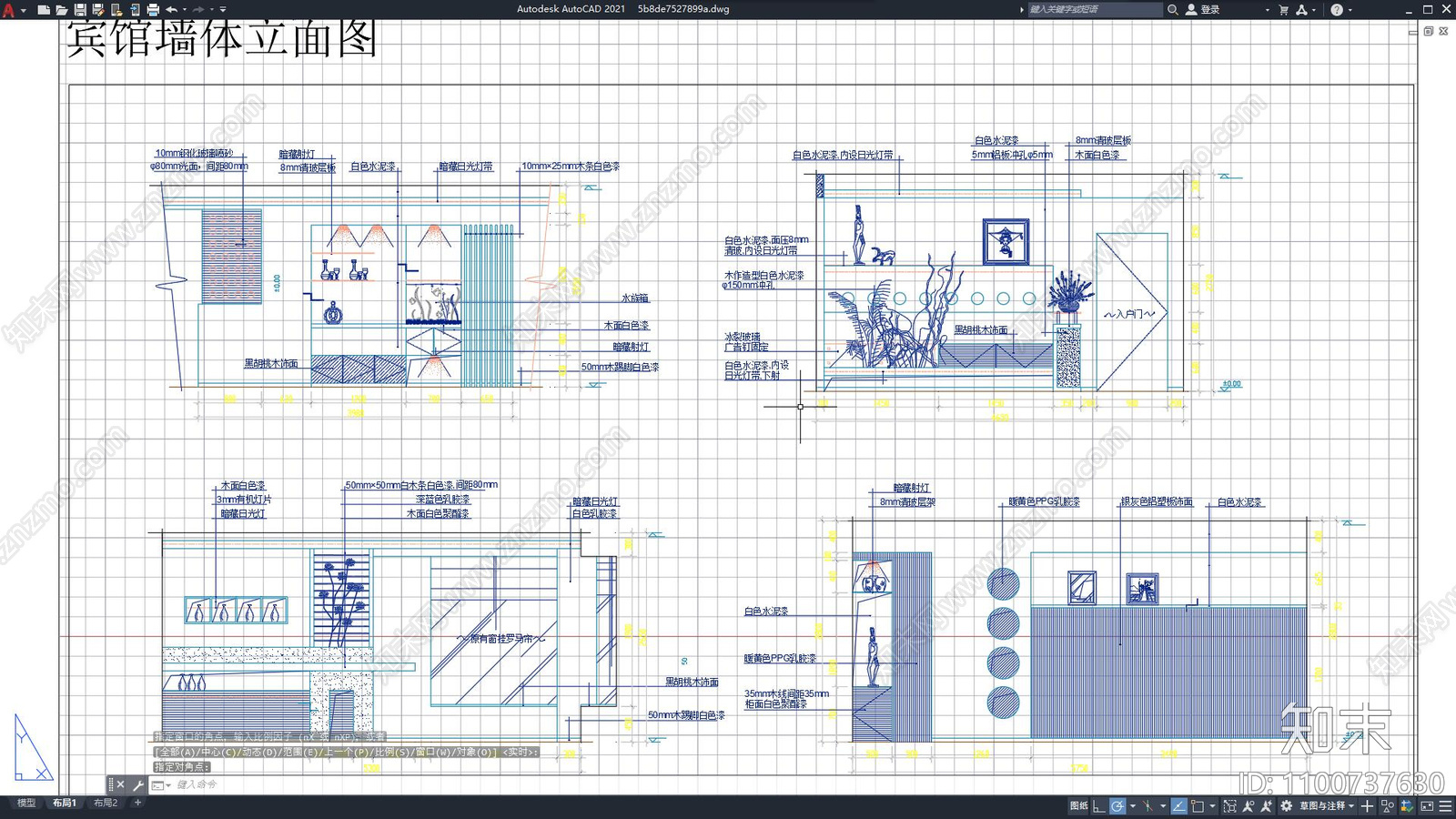Screen dimensions: 1456x819
Task: Expand the Polar tracking angle dropdown
Action: [x=1133, y=806]
